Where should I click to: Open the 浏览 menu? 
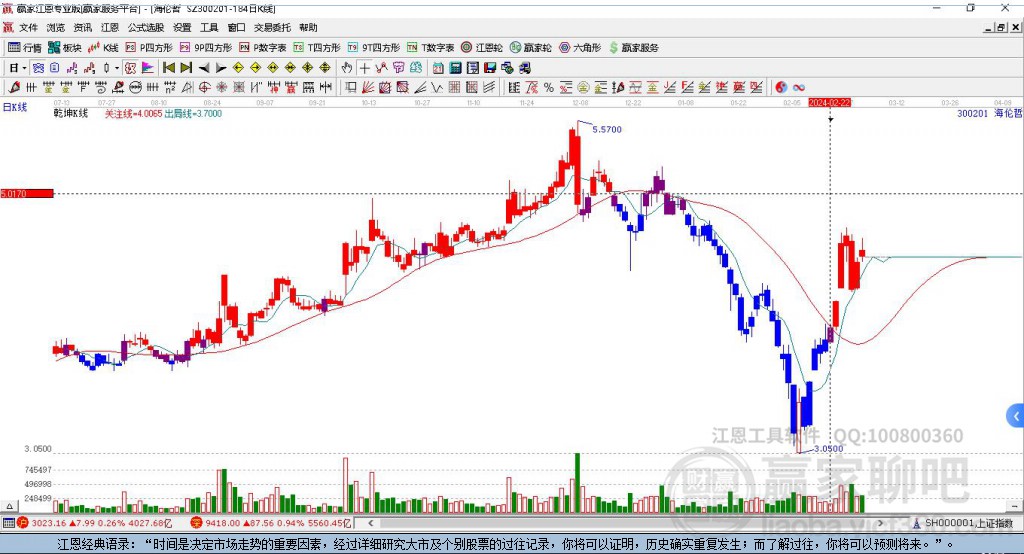pyautogui.click(x=56, y=27)
